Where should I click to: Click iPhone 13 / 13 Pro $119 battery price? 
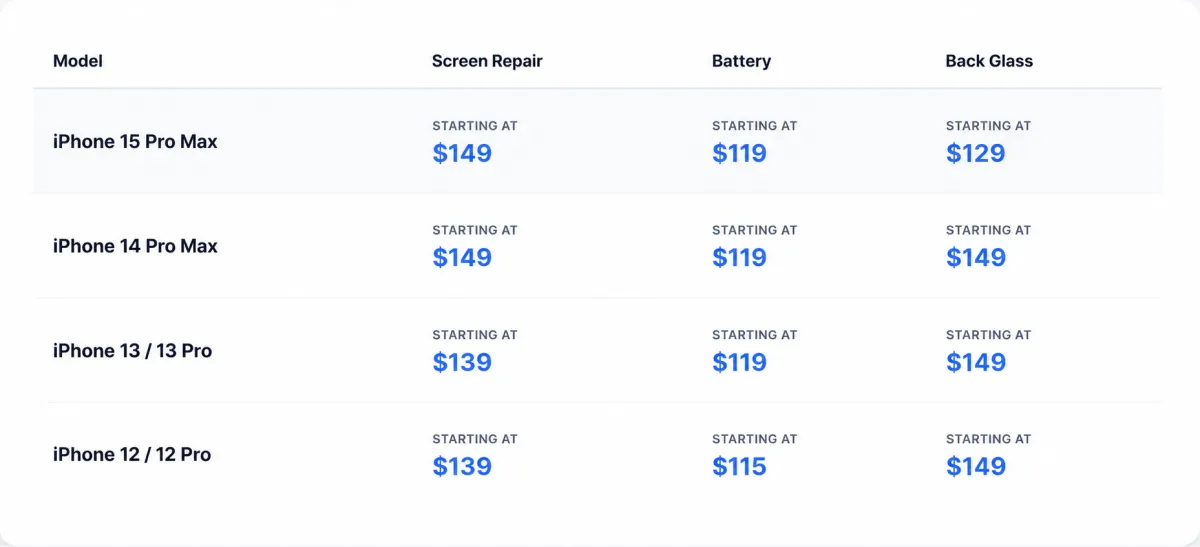click(739, 362)
